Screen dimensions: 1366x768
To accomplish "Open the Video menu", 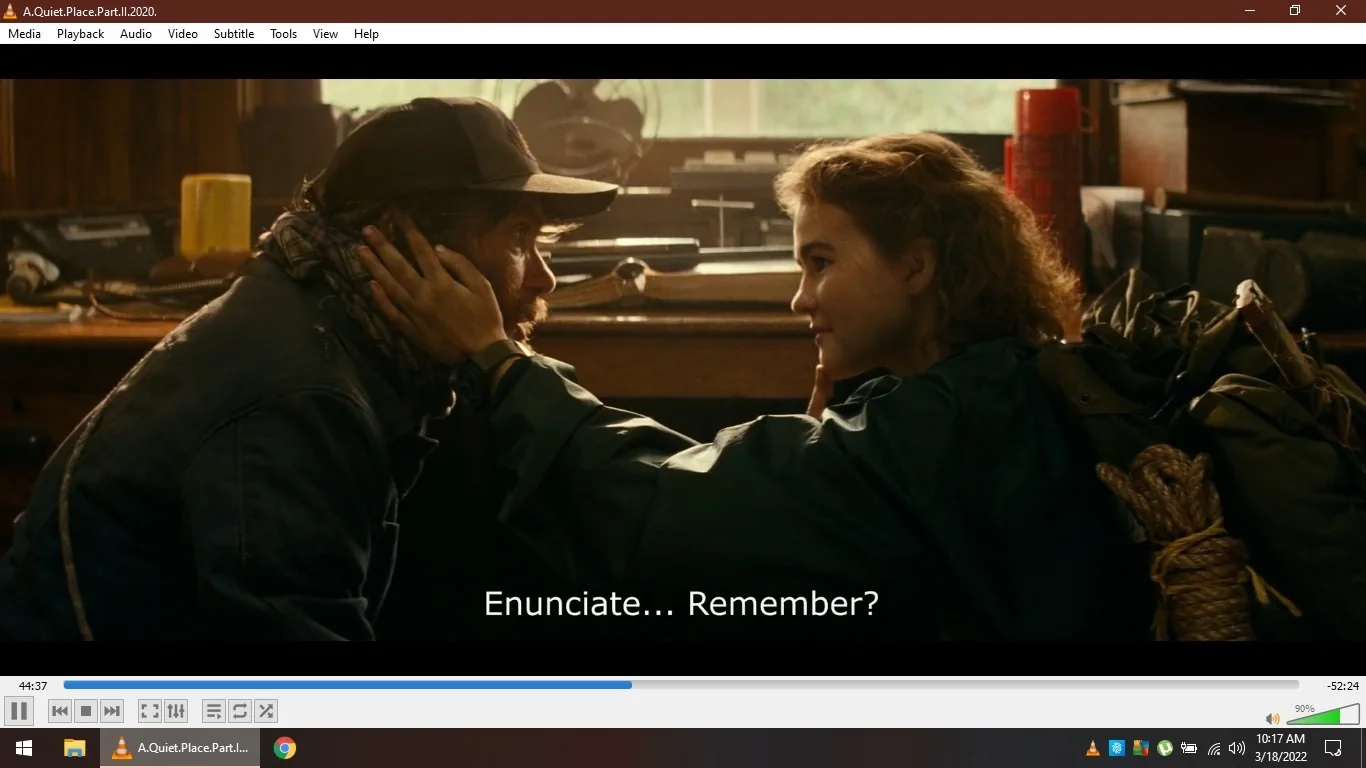I will coord(183,34).
